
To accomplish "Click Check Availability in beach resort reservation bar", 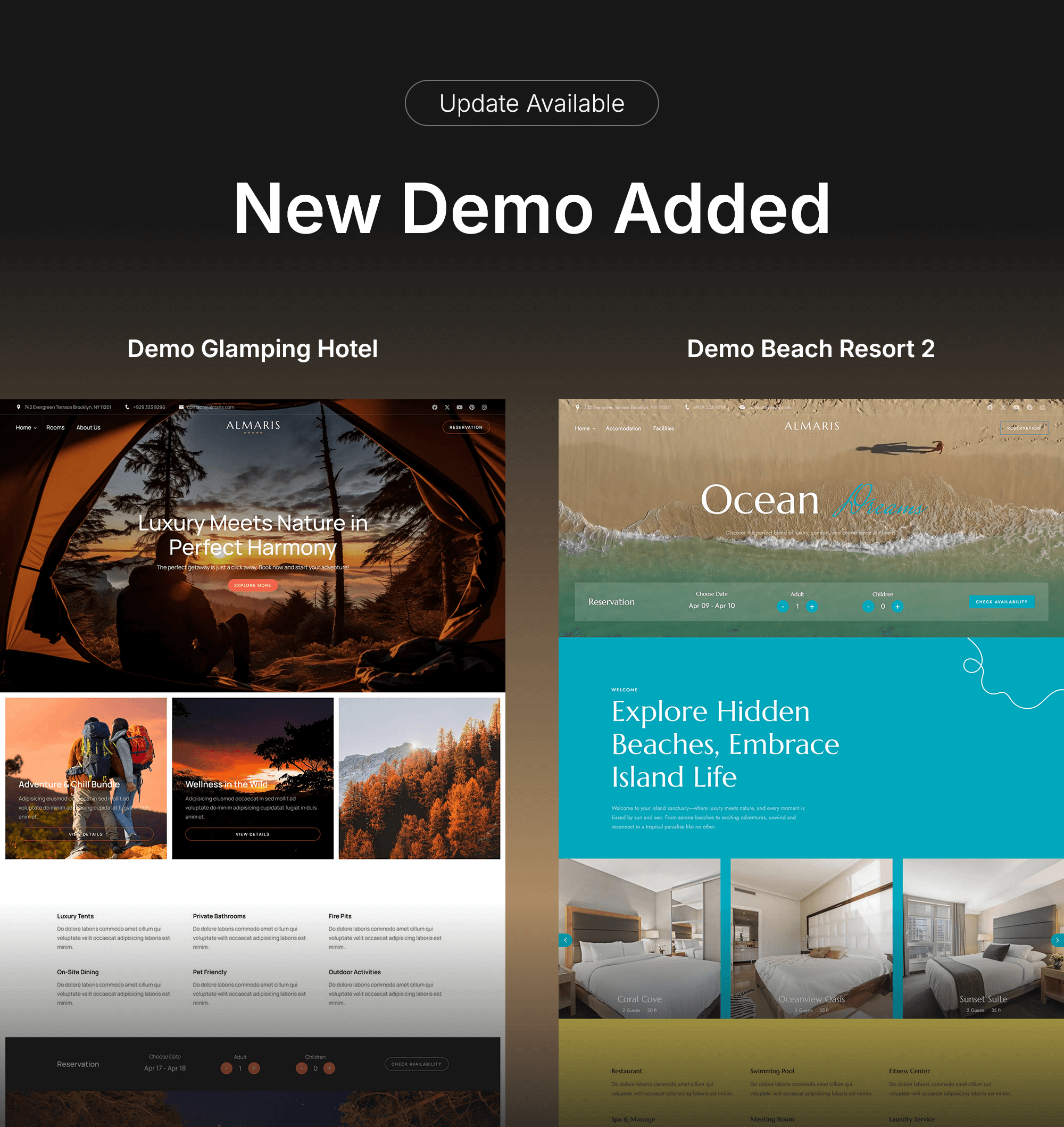I will [x=1002, y=602].
